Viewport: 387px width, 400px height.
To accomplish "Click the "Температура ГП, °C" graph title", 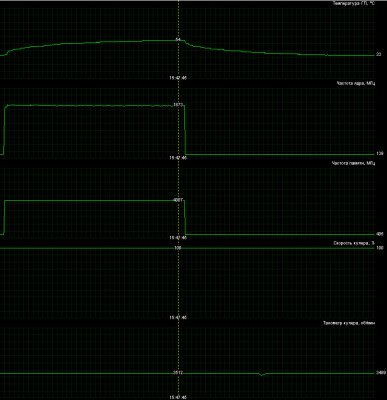I will (x=353, y=3).
